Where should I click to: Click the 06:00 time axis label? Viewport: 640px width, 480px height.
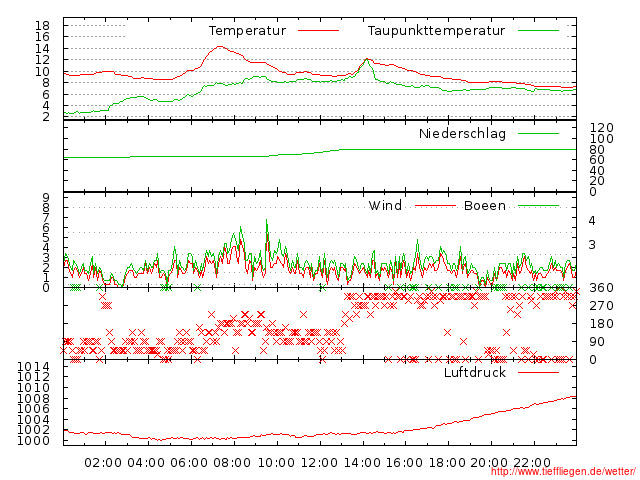tap(189, 463)
